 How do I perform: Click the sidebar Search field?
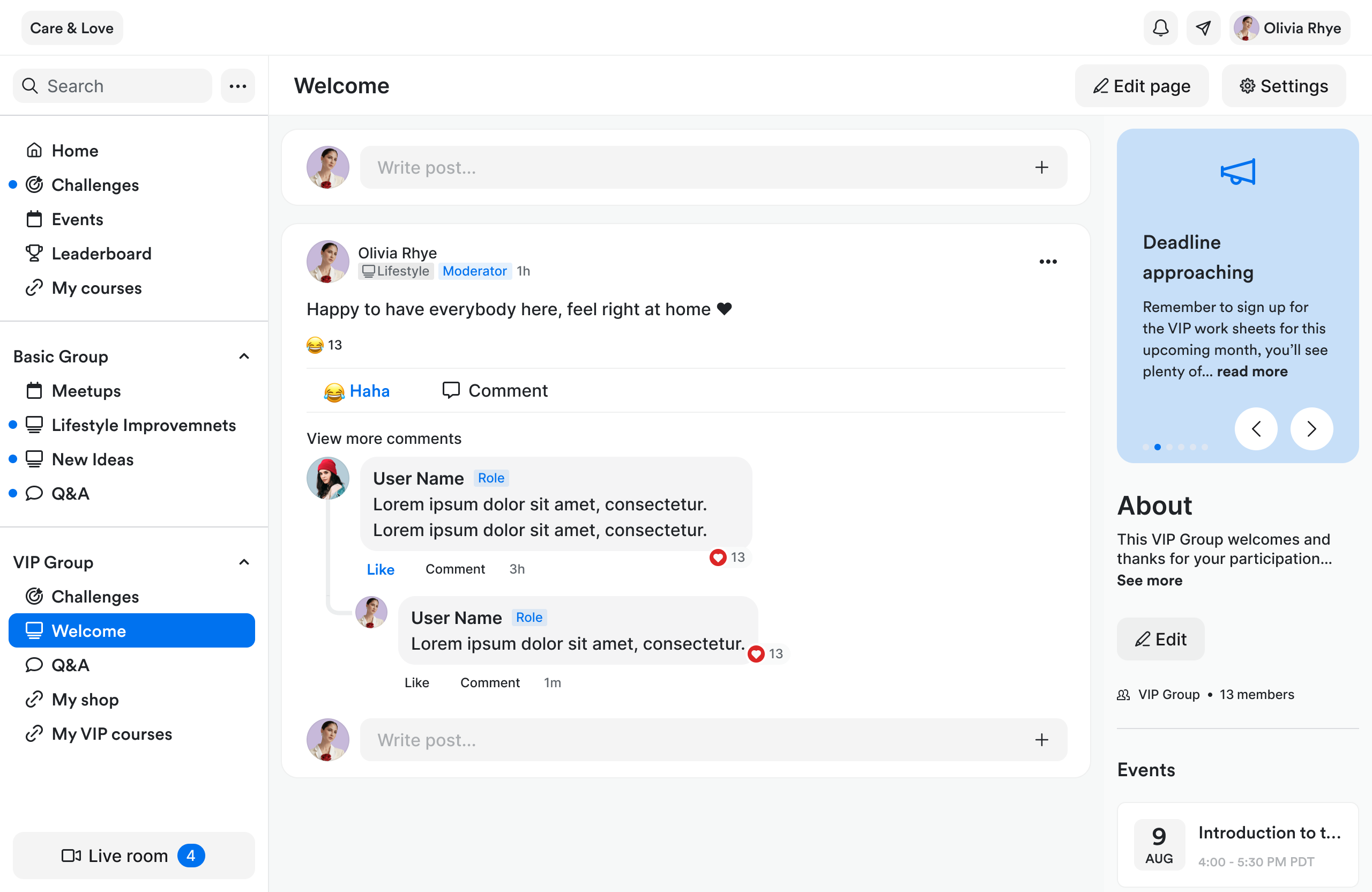(x=113, y=86)
